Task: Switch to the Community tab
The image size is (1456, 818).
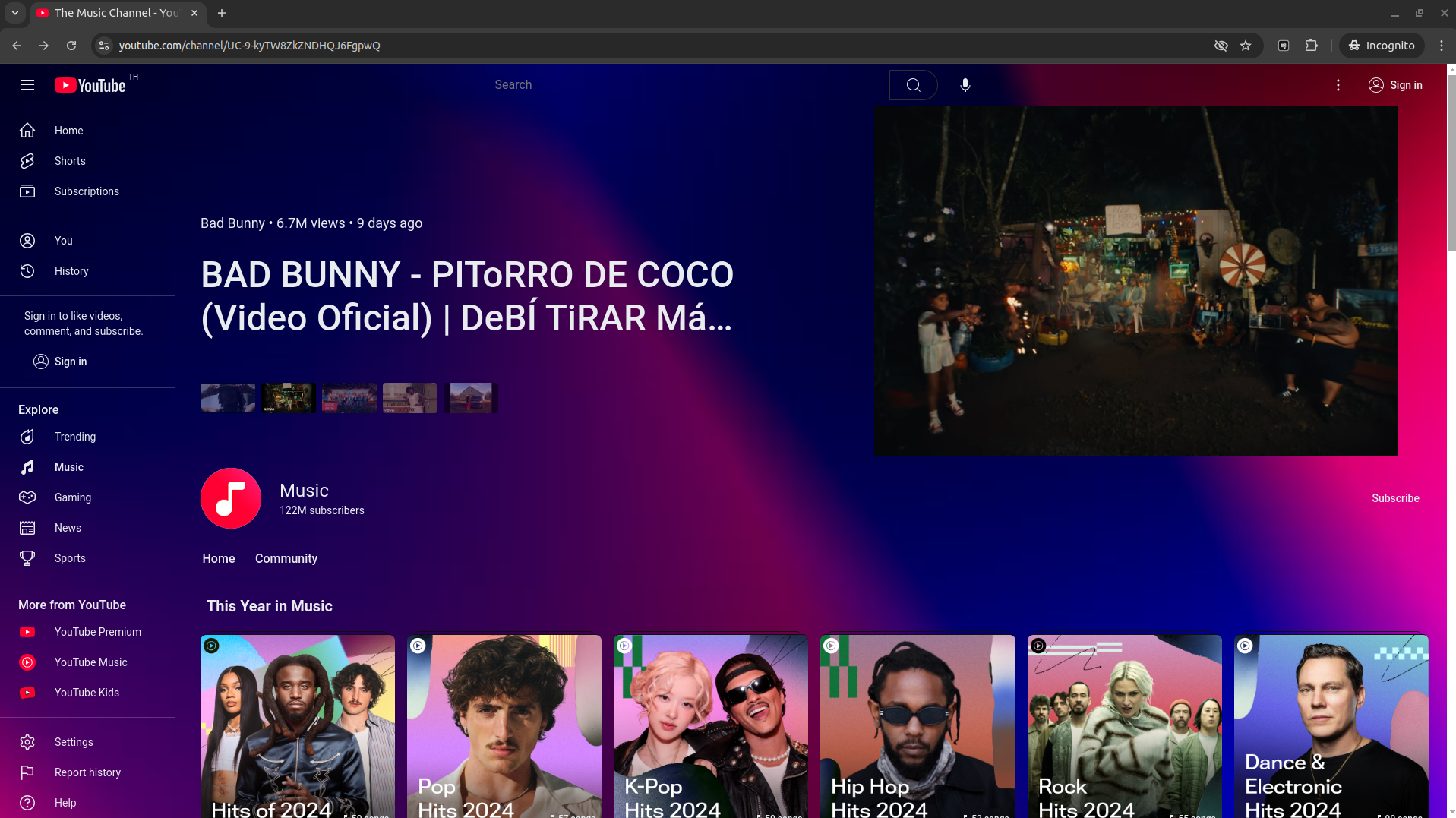Action: tap(286, 558)
